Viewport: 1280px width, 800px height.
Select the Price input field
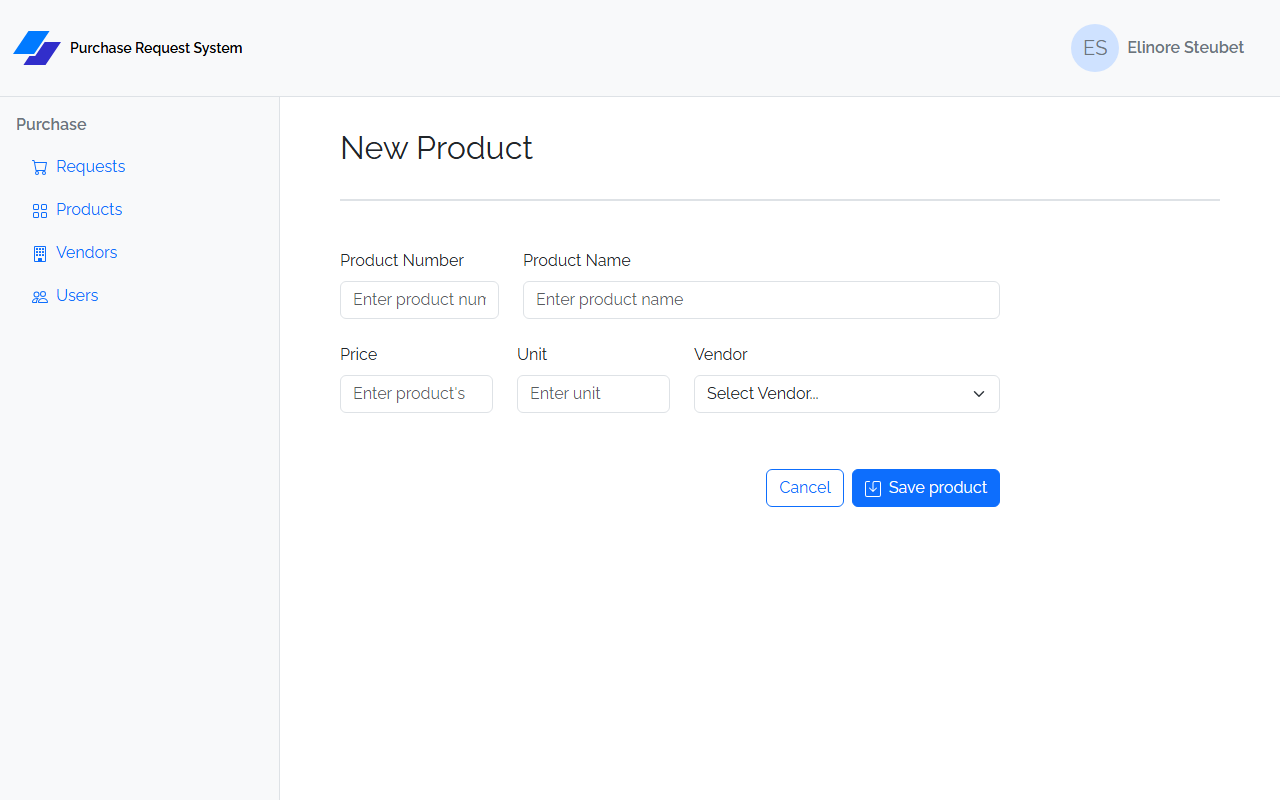(416, 394)
